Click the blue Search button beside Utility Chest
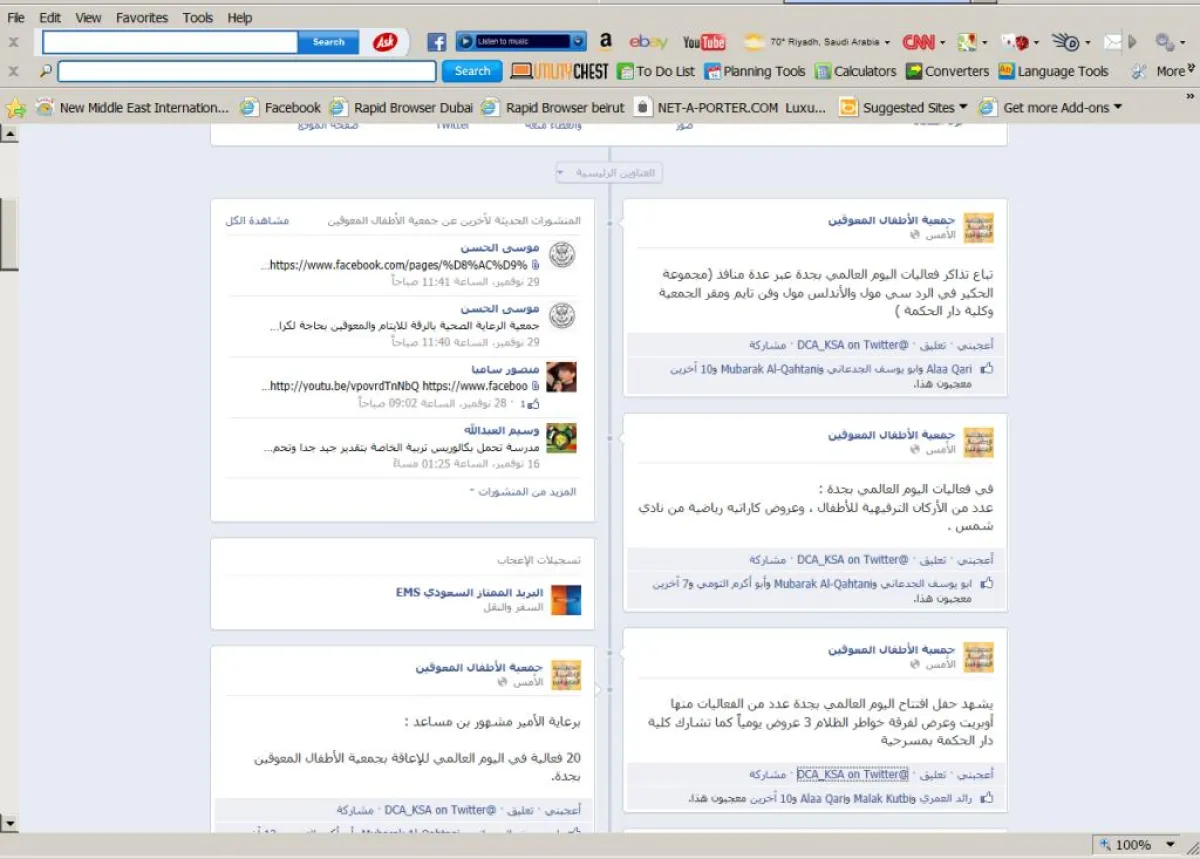The image size is (1200, 859). coord(472,71)
